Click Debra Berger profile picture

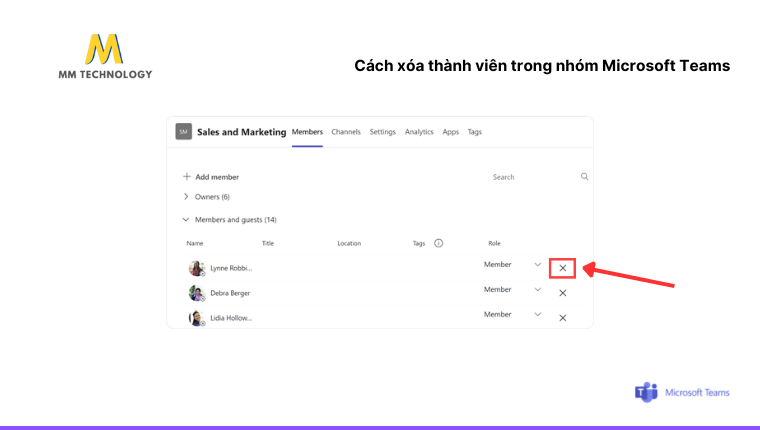coord(196,293)
